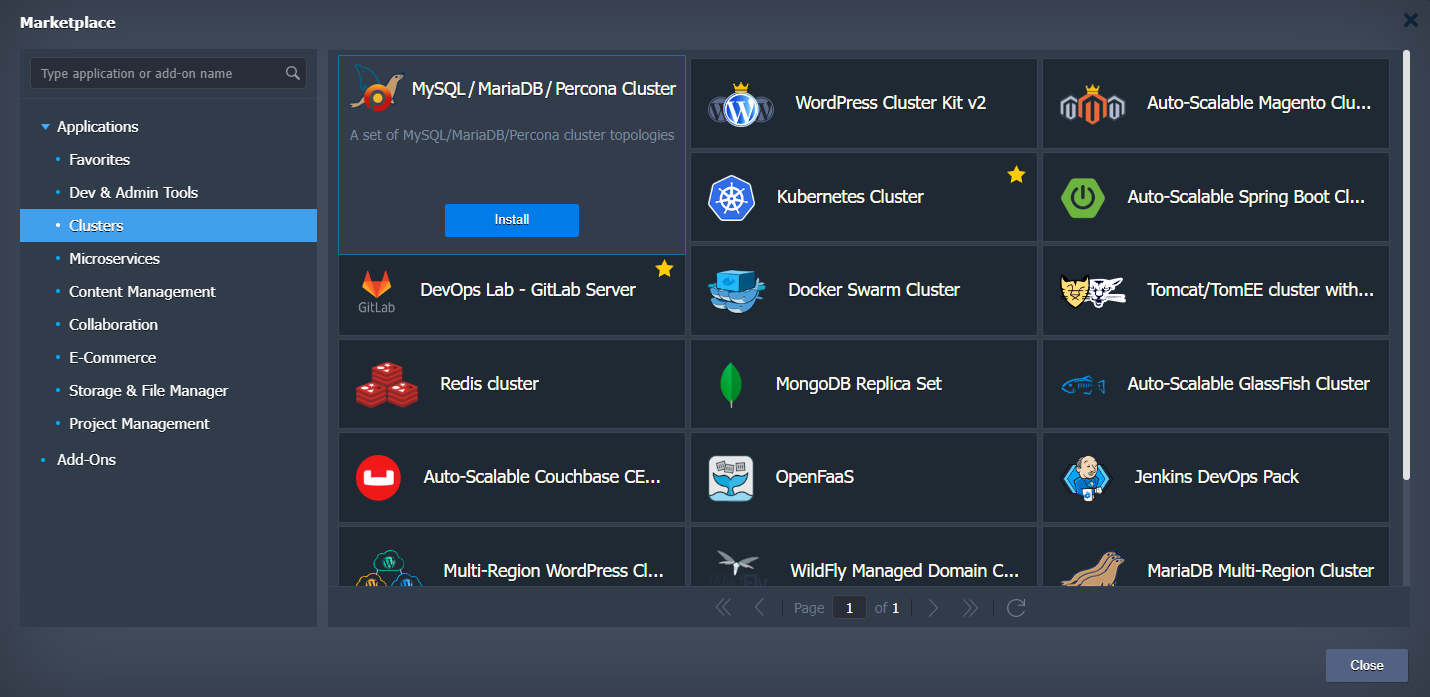Click the Tomcat/TomEE cluster title

click(x=1261, y=290)
